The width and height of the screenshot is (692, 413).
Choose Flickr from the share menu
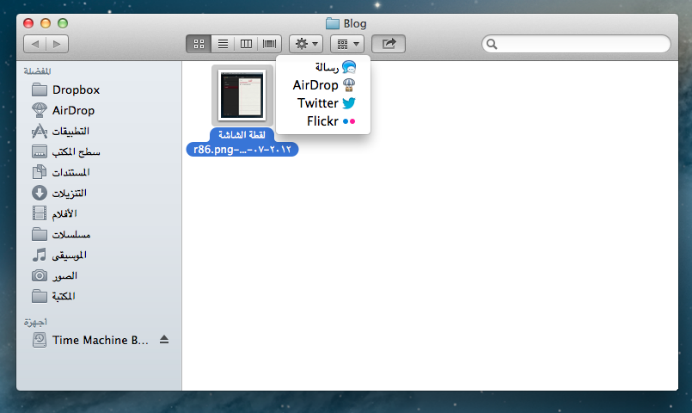(330, 121)
